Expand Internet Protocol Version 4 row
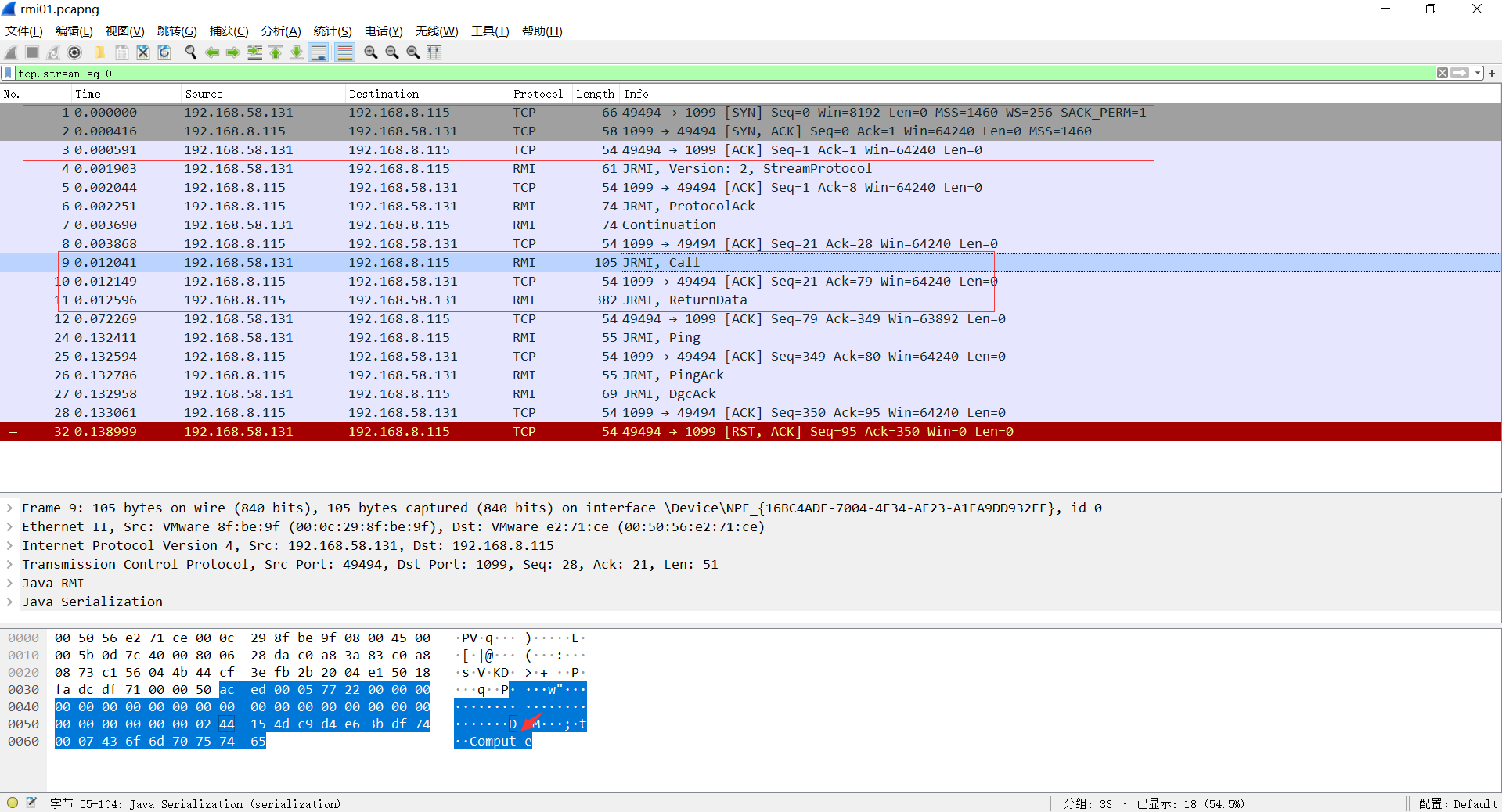Screen dimensions: 1502x812 click(9, 545)
